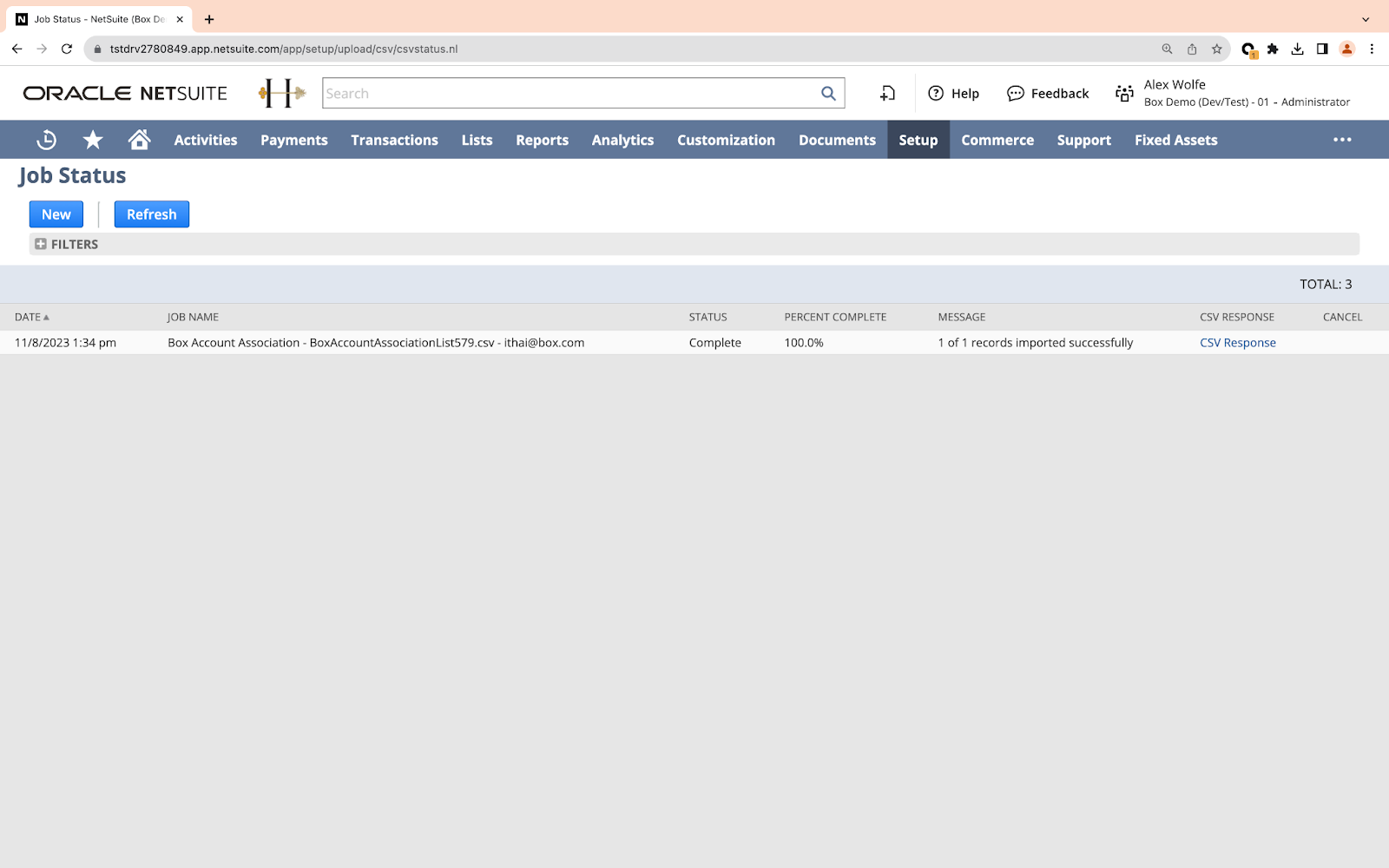The height and width of the screenshot is (868, 1389).
Task: Open the CSV Response link
Action: 1237,343
